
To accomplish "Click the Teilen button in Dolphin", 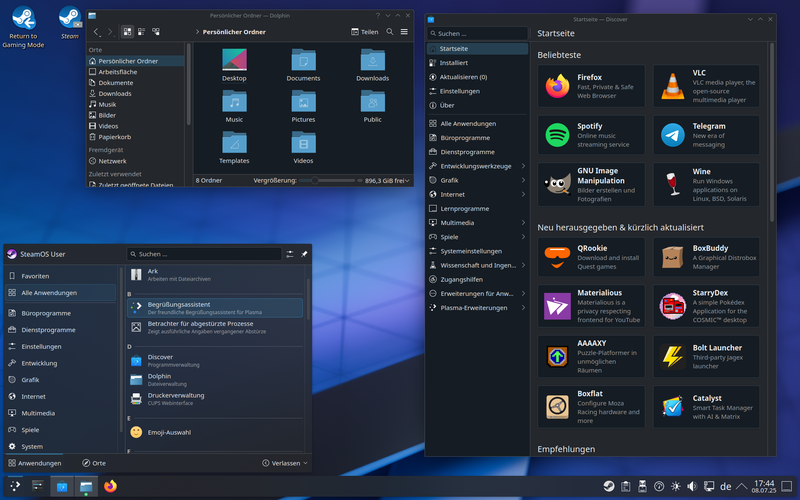I will (365, 32).
